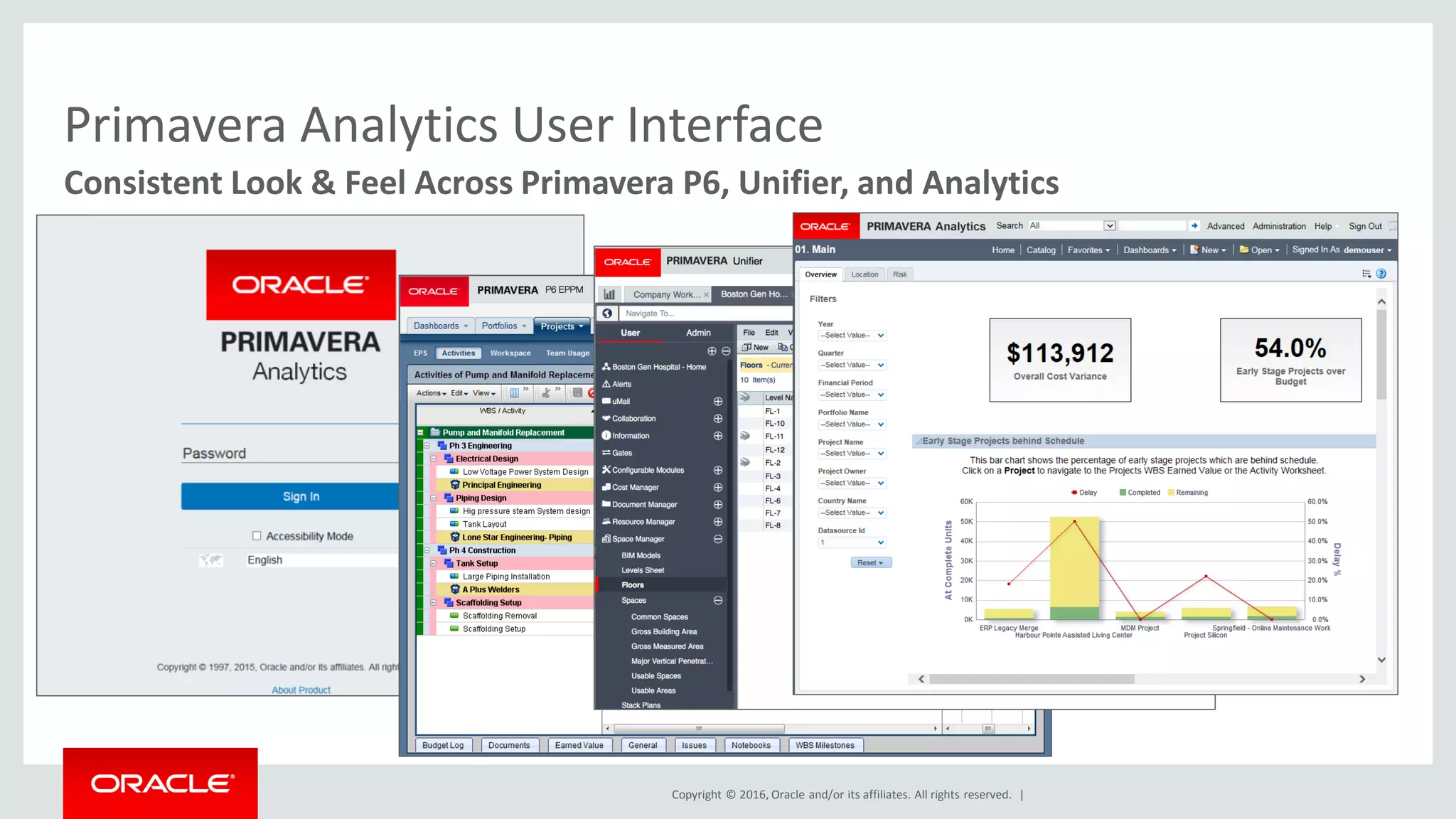The image size is (1456, 819).
Task: Open the Catalog link
Action: pos(1041,250)
